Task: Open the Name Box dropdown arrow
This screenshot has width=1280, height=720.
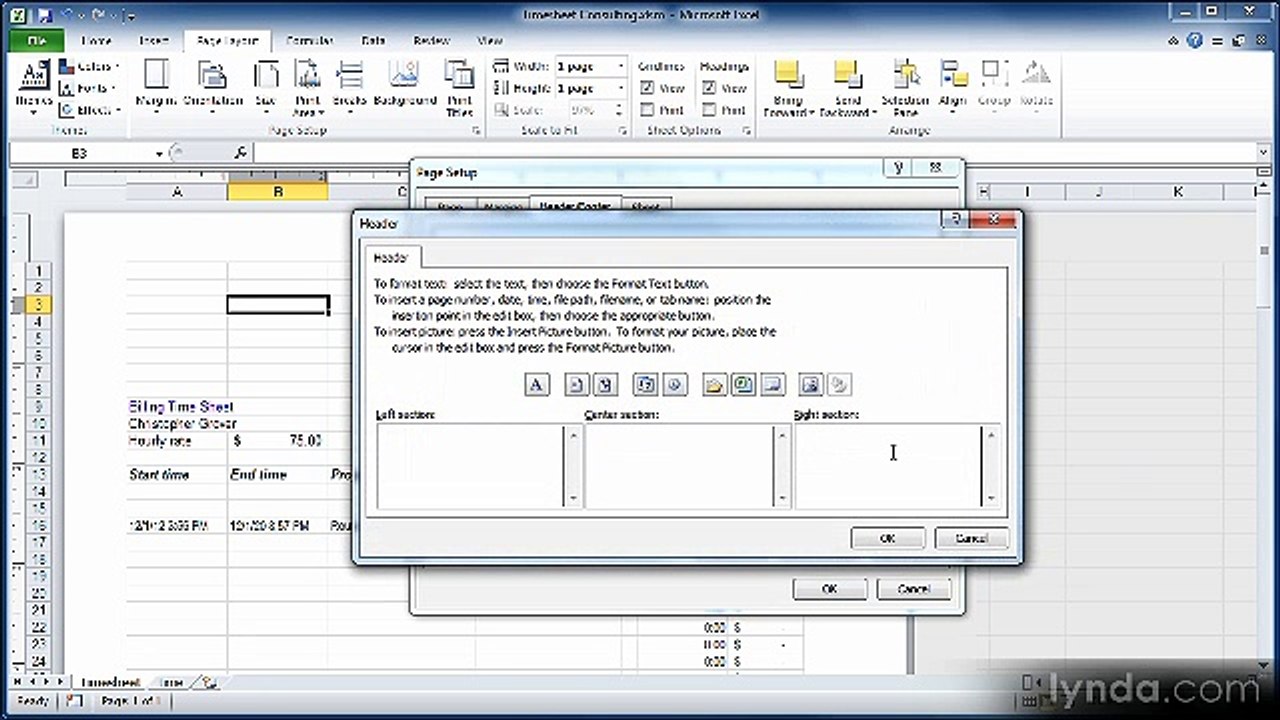Action: (x=159, y=153)
